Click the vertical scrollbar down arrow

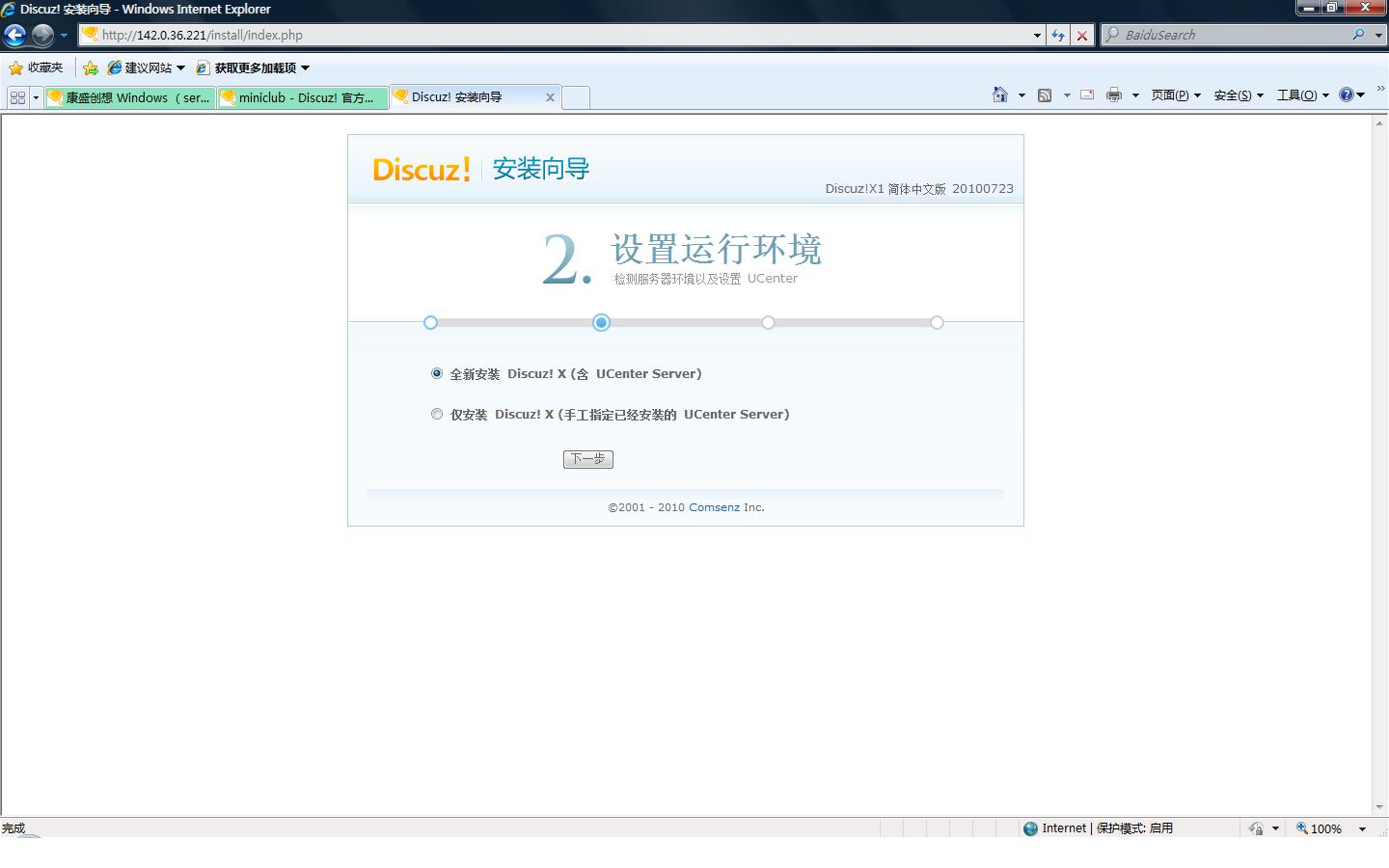(x=1380, y=807)
